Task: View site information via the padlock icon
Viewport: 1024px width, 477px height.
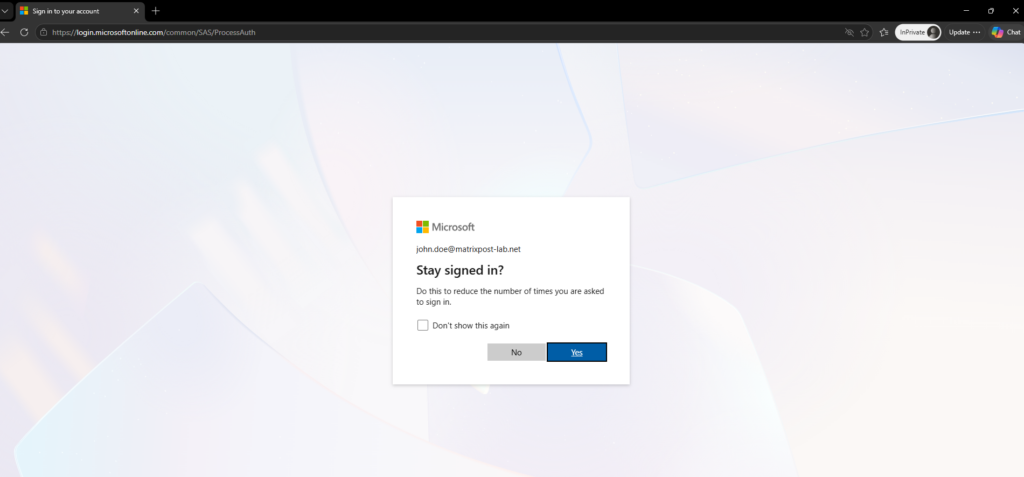Action: [43, 32]
